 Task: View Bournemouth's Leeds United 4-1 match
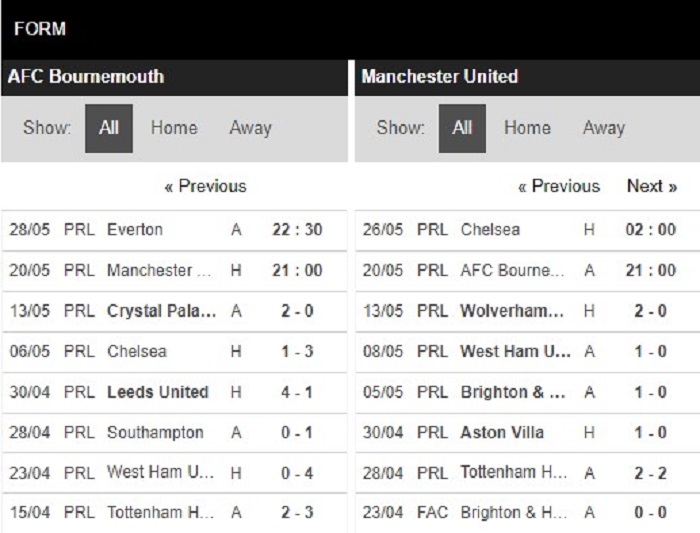pos(174,392)
